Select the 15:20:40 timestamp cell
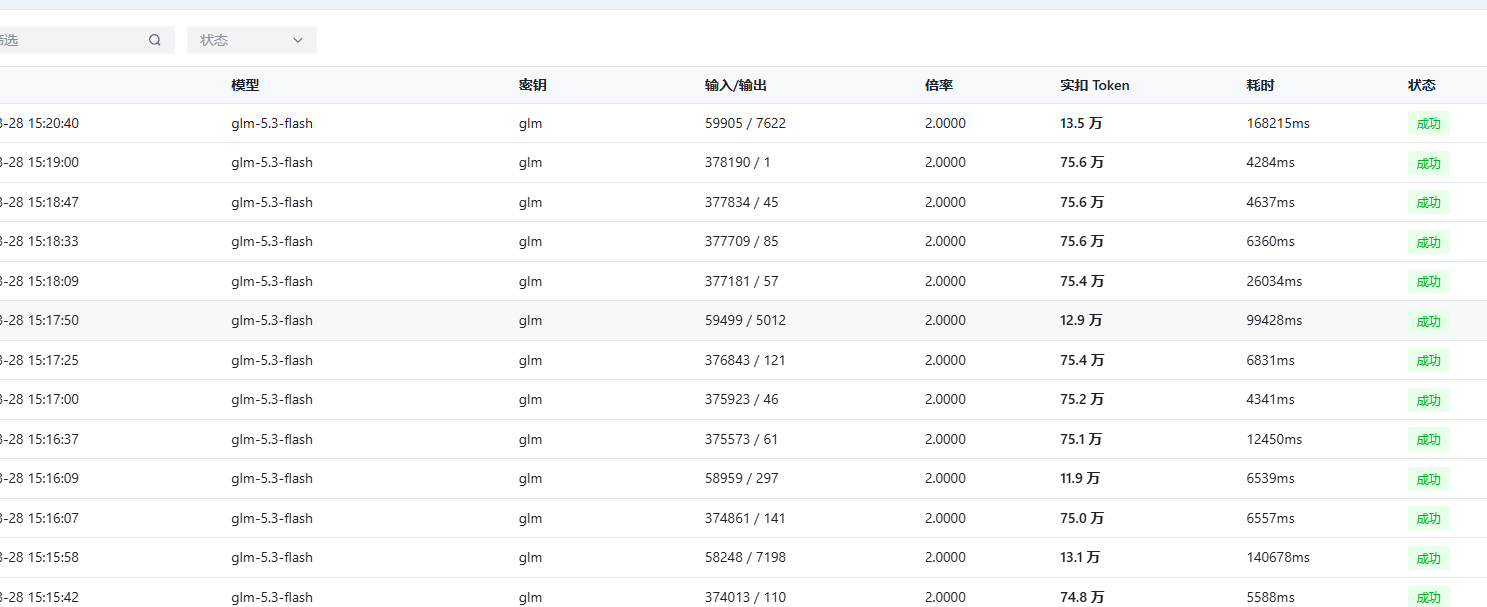Image resolution: width=1487 pixels, height=607 pixels. 39,123
